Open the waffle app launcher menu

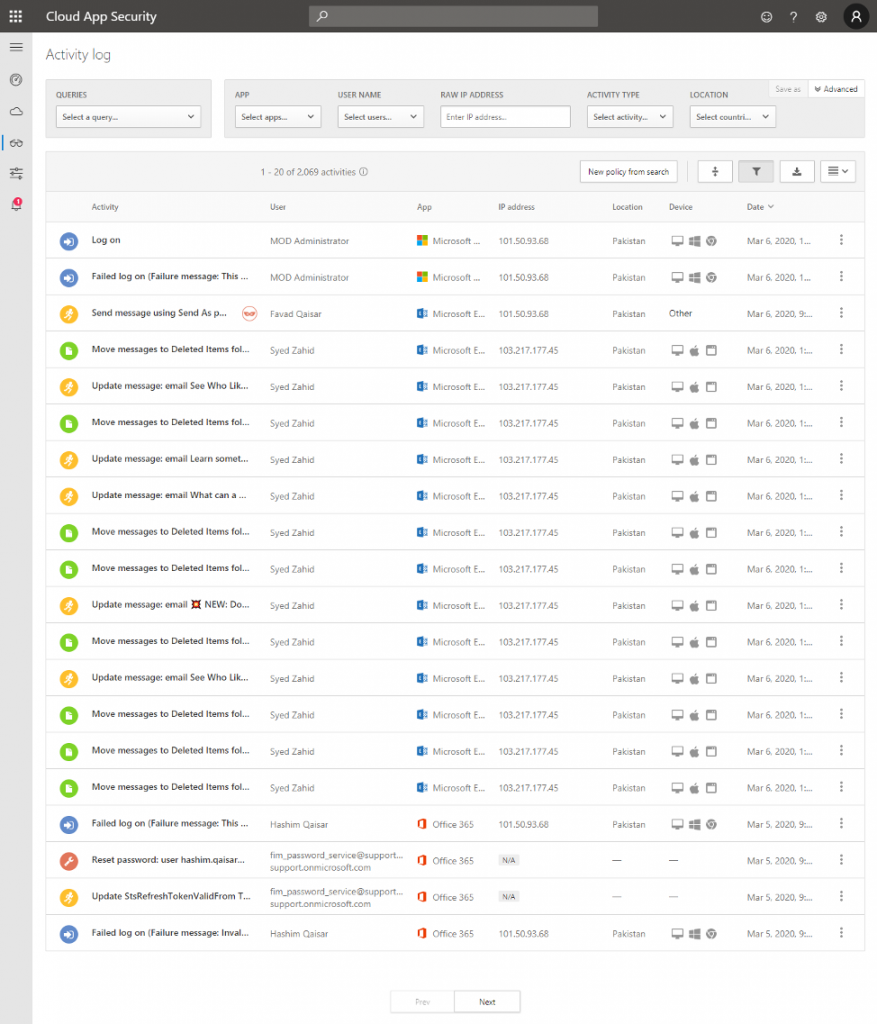[15, 16]
